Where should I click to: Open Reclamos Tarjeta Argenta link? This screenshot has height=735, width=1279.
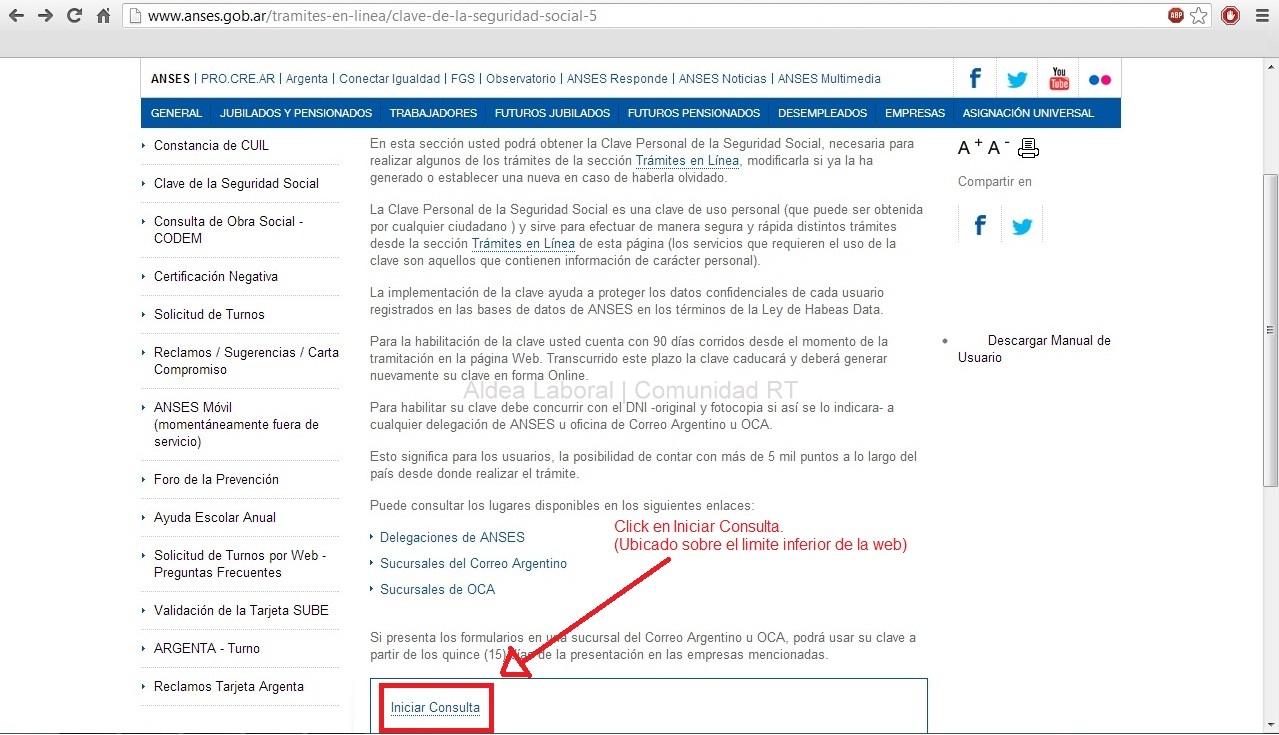(229, 686)
